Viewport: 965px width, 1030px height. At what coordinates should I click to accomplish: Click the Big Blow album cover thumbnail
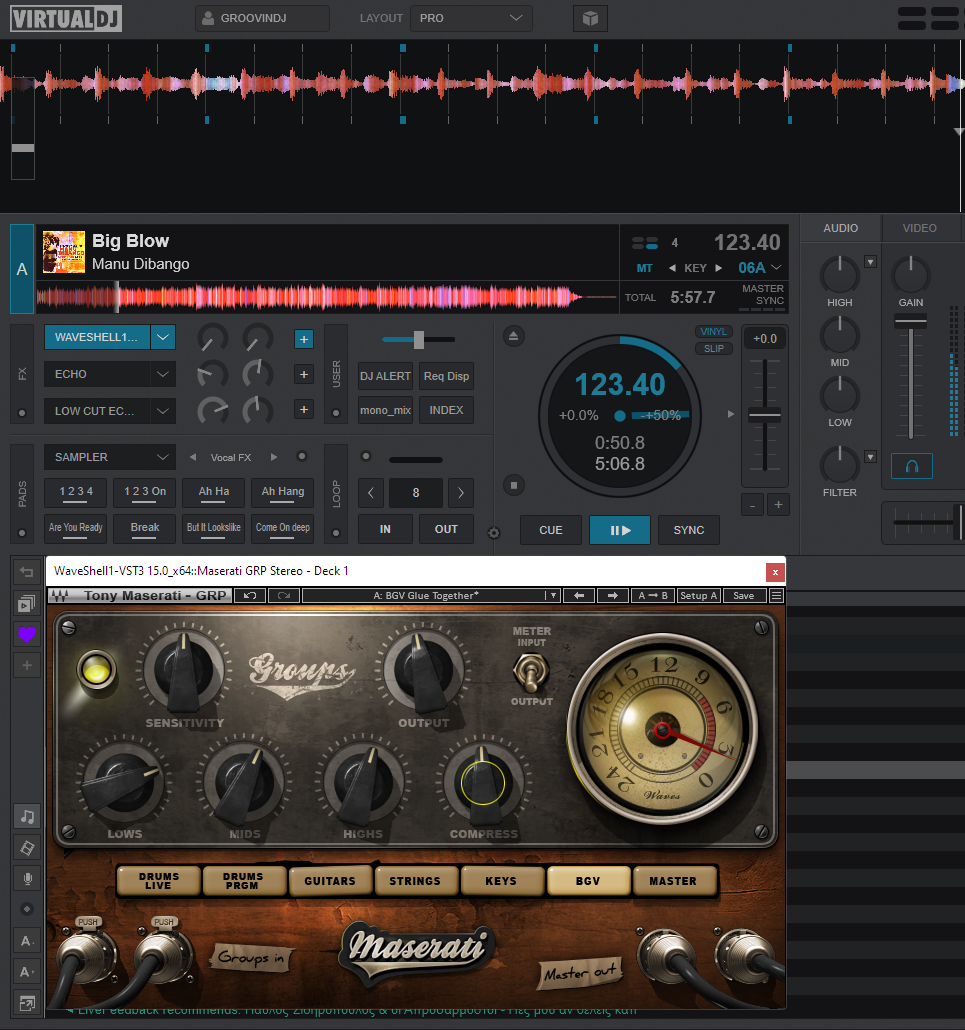(64, 252)
